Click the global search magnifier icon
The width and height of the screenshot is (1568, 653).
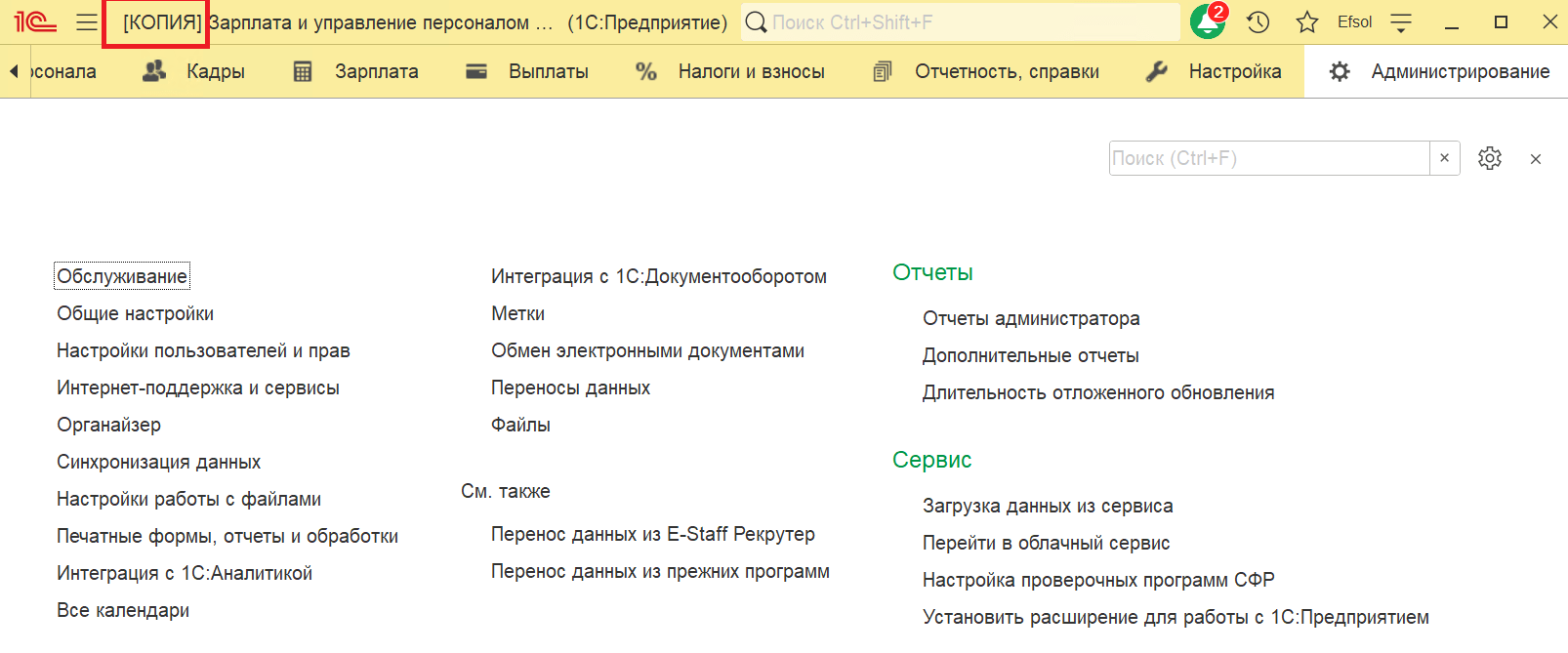tap(756, 21)
